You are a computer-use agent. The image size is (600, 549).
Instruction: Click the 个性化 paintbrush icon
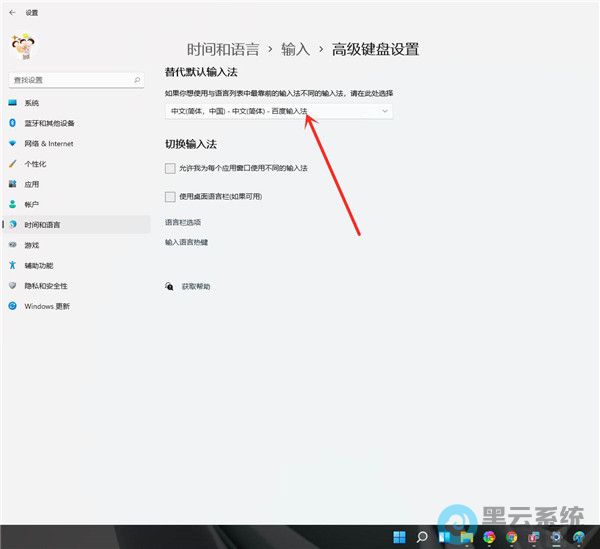[13, 164]
